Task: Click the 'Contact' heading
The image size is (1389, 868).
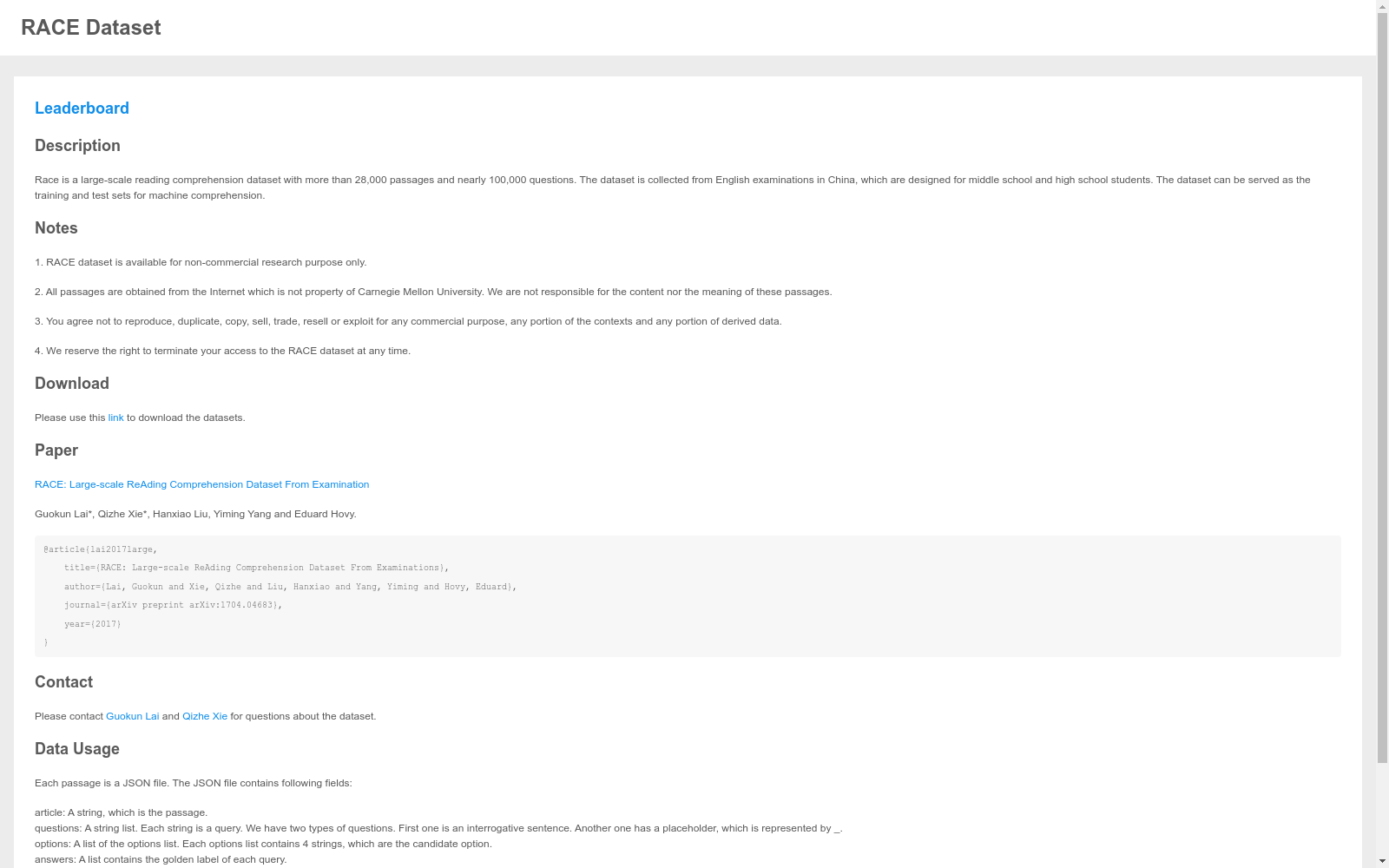Action: (63, 682)
